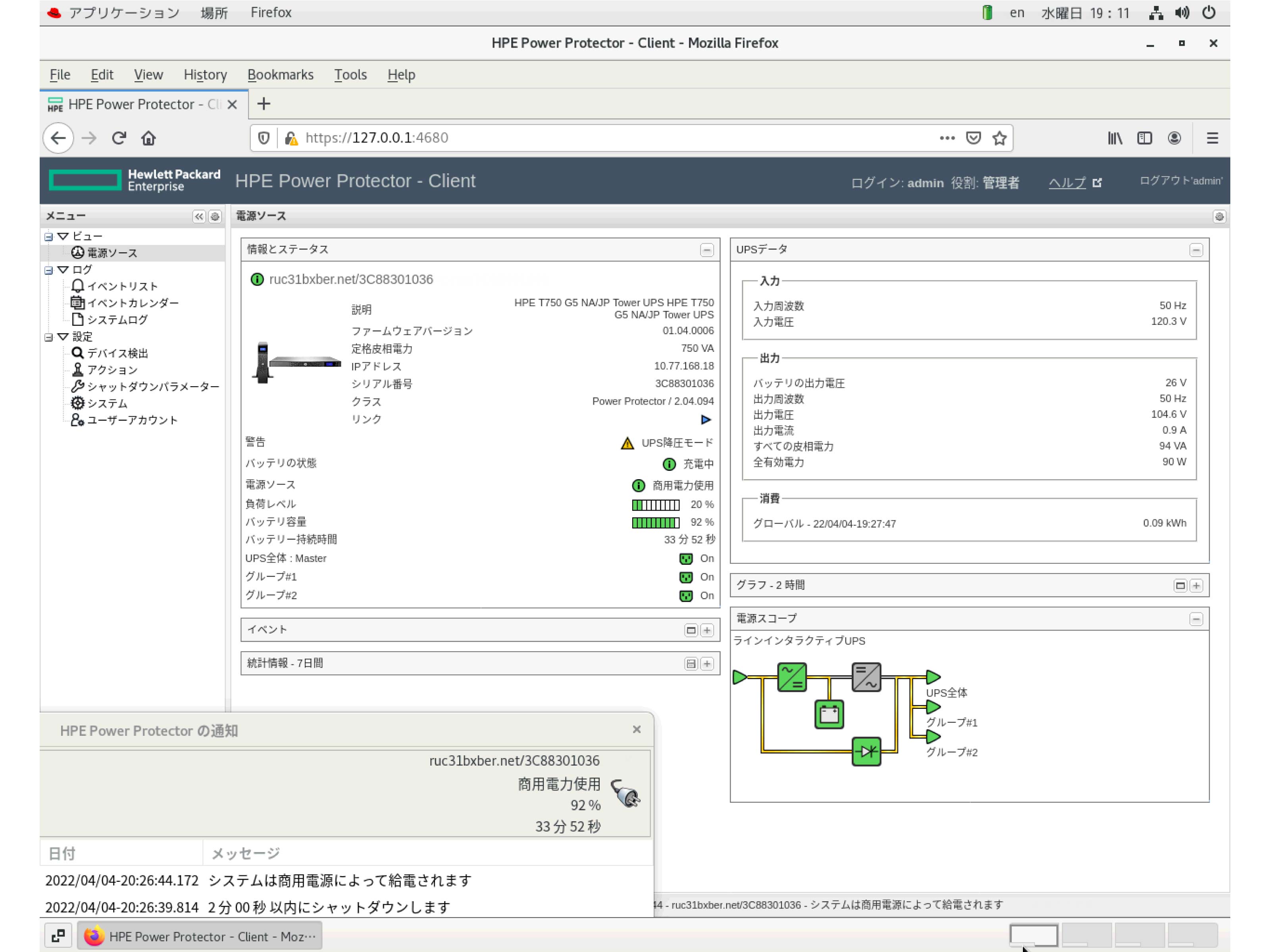
Task: Maximize the グラフ - 2 時間 panel
Action: pyautogui.click(x=1180, y=585)
